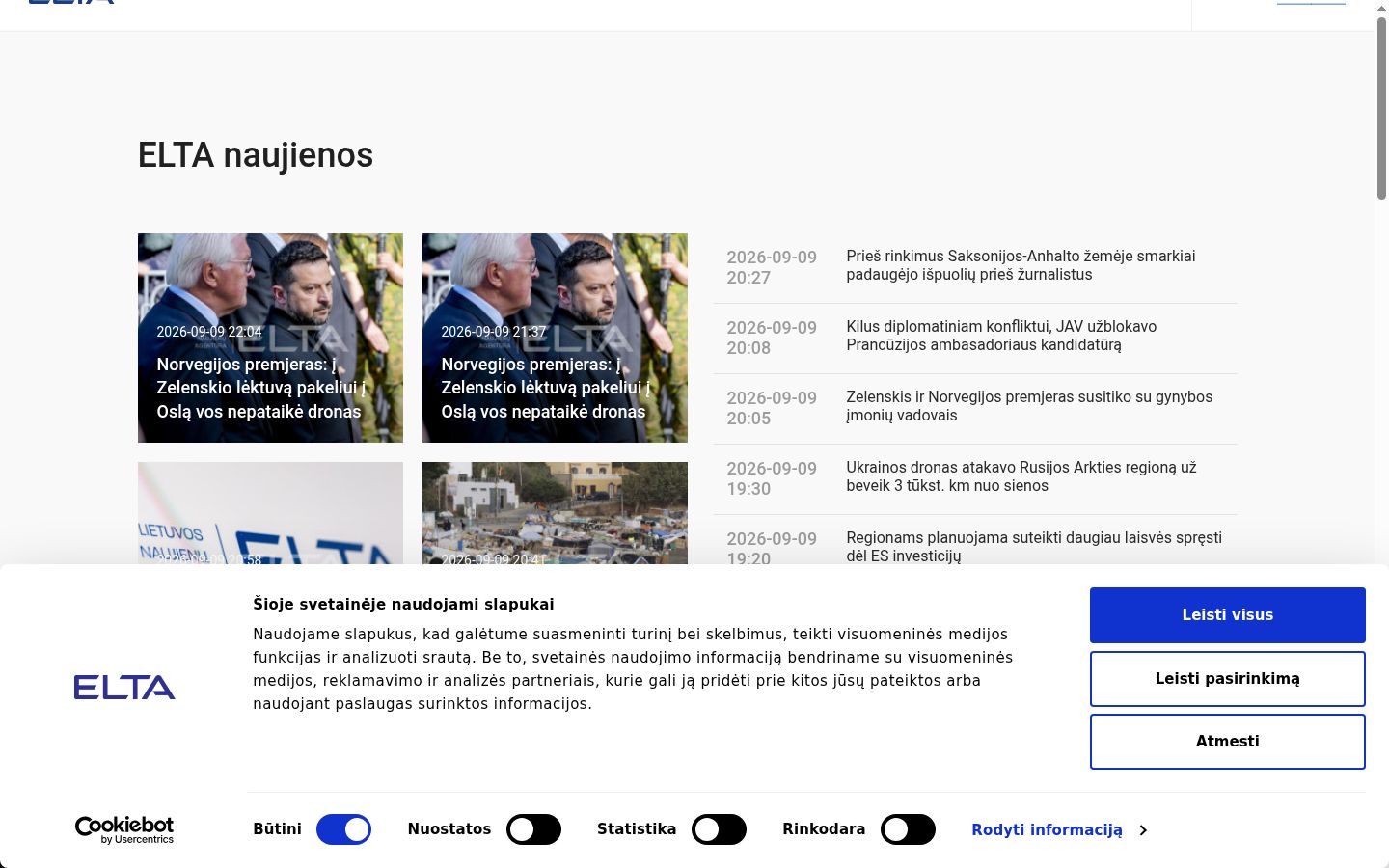Click the page vertical scrollbar thumb
The image size is (1389, 868).
1381,108
